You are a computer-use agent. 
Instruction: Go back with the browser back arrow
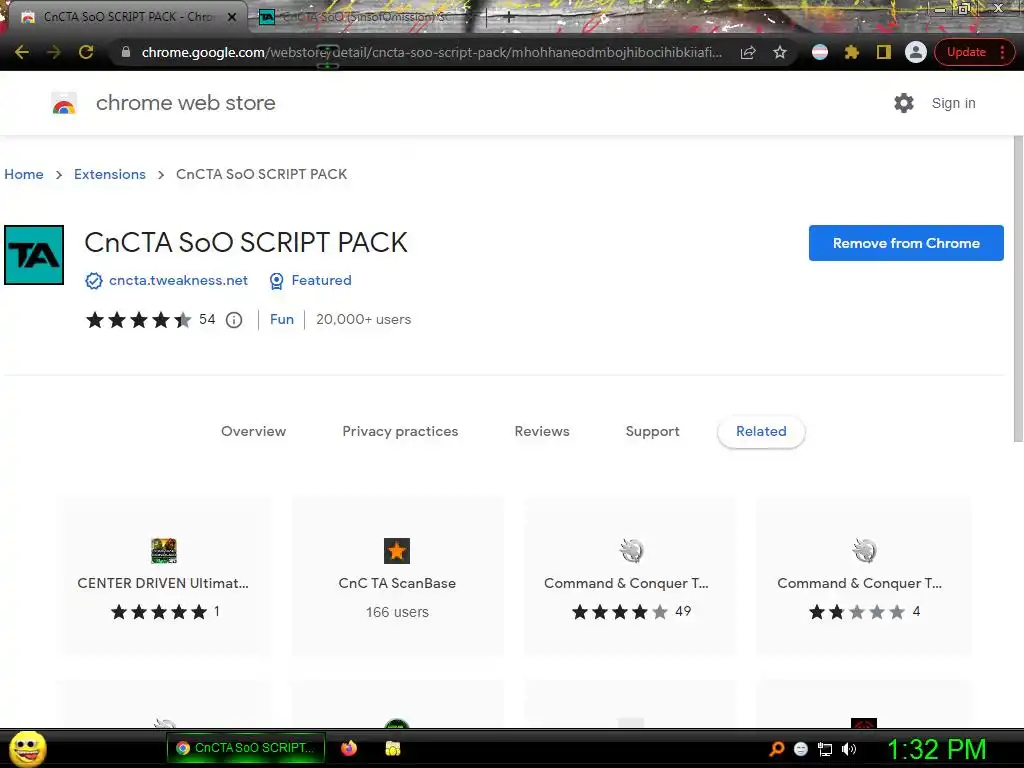click(x=22, y=52)
